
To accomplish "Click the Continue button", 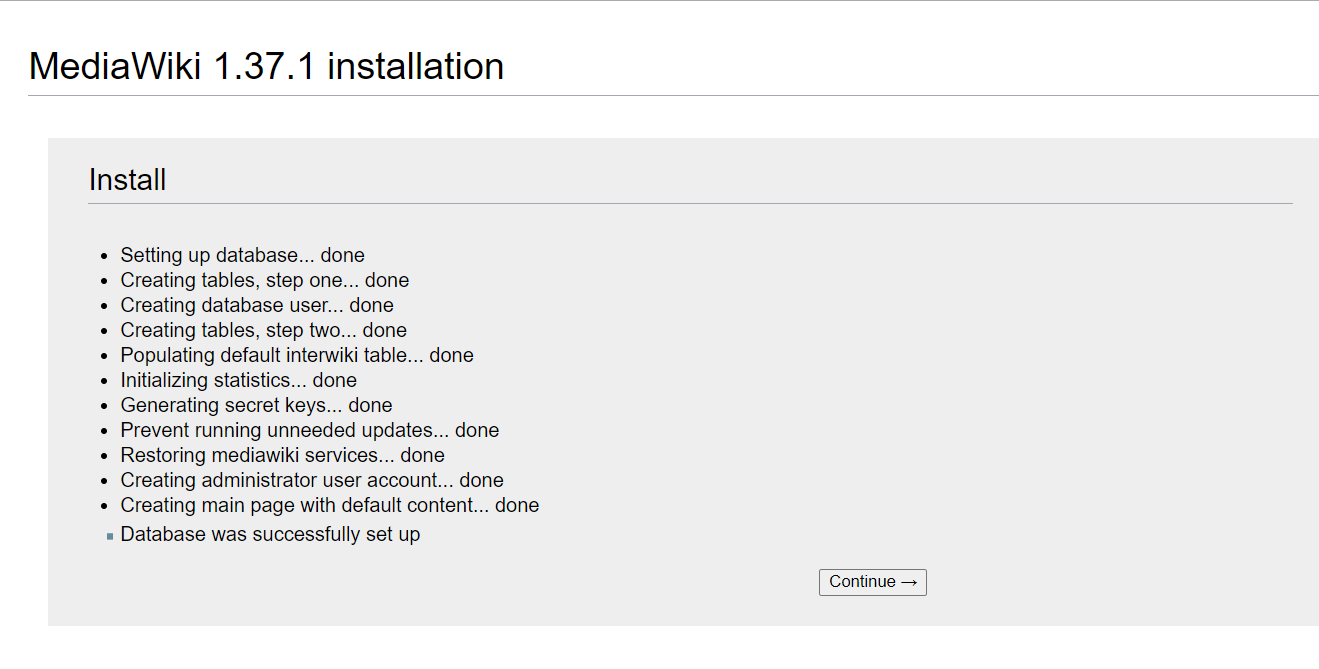I will click(x=871, y=582).
